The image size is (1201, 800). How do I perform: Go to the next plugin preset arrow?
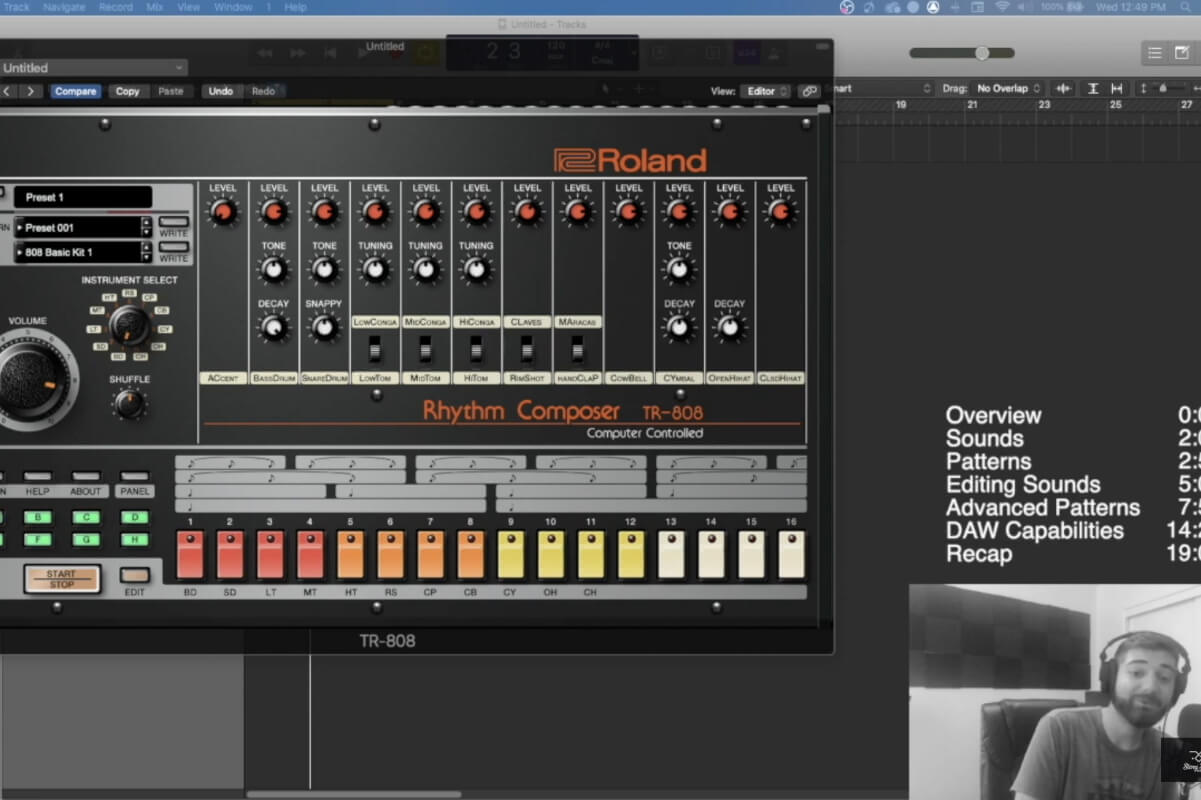pyautogui.click(x=31, y=91)
